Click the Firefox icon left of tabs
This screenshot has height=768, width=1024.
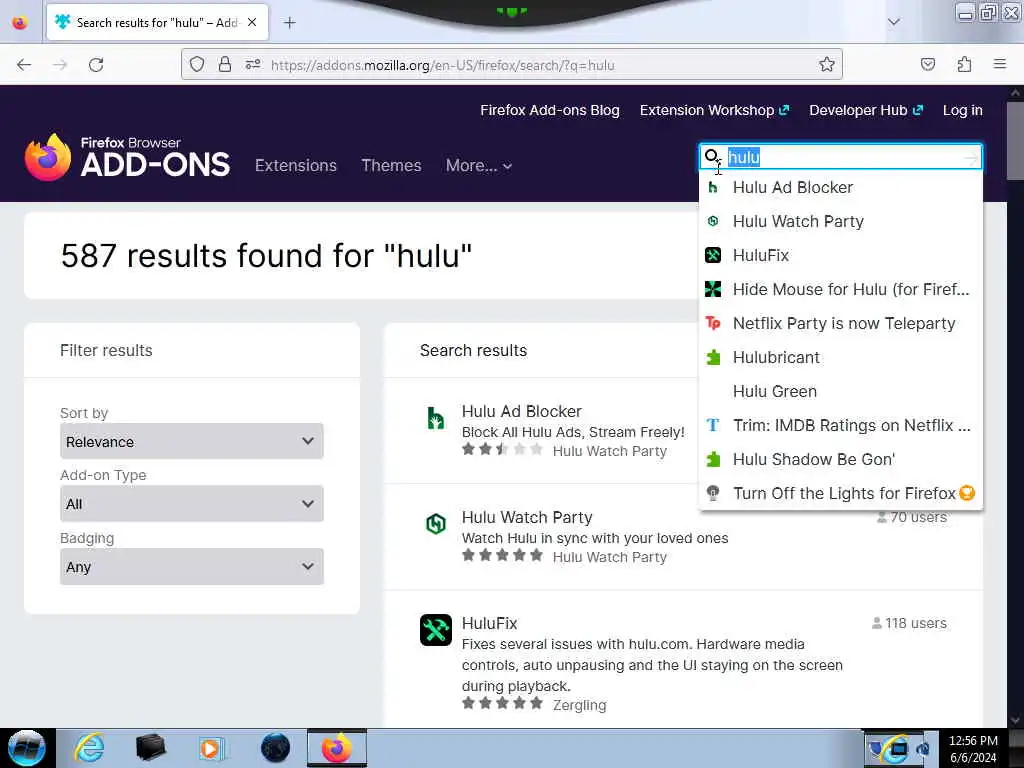point(20,23)
